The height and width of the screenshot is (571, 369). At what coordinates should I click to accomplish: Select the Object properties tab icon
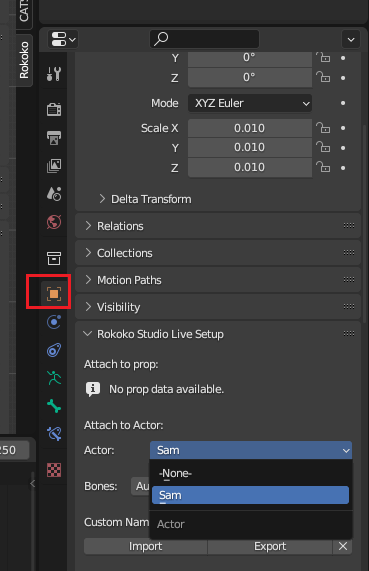point(54,294)
